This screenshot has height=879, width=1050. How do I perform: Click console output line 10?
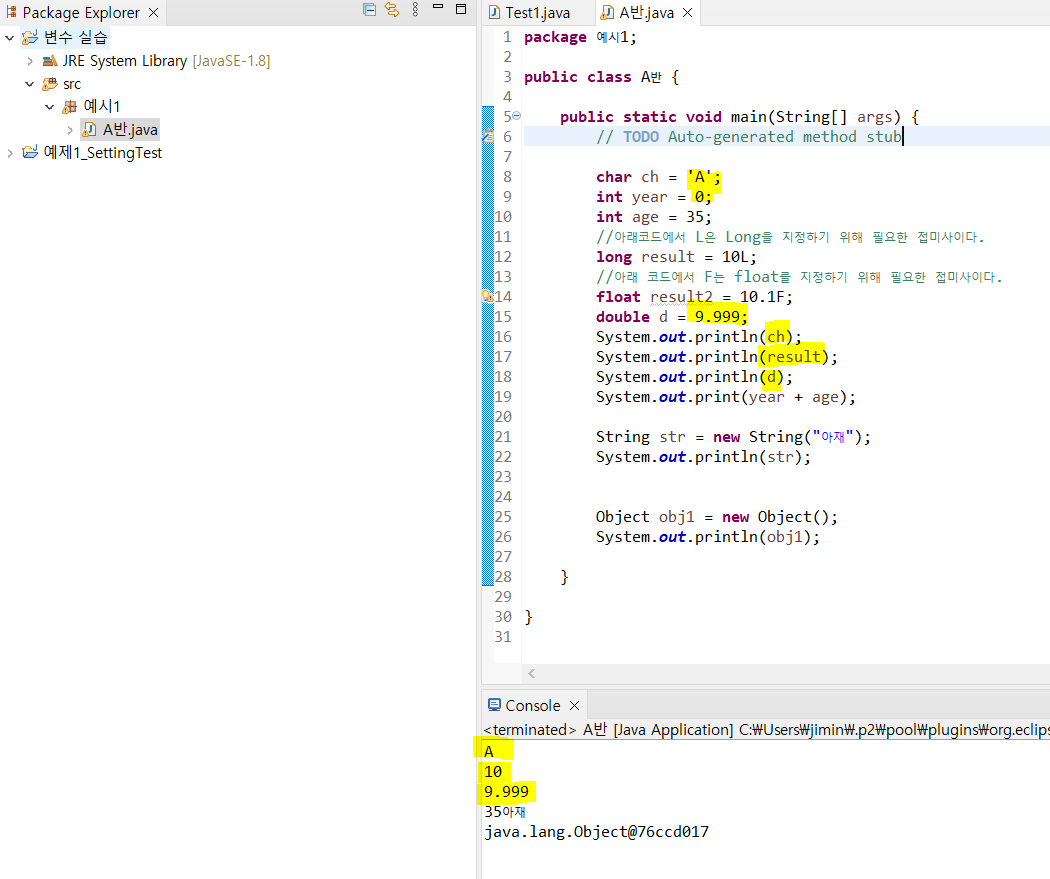tap(493, 772)
